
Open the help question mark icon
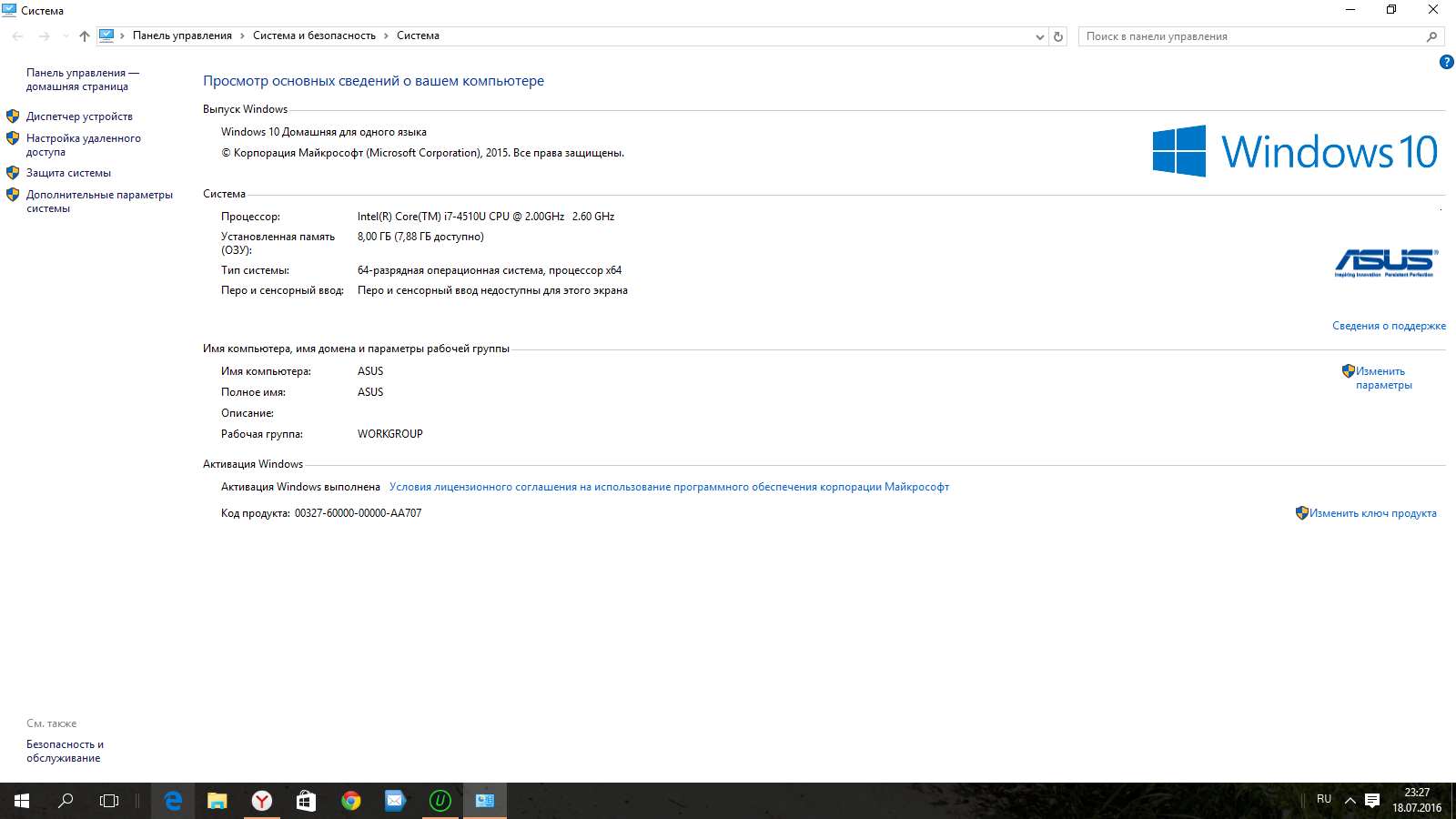1446,62
